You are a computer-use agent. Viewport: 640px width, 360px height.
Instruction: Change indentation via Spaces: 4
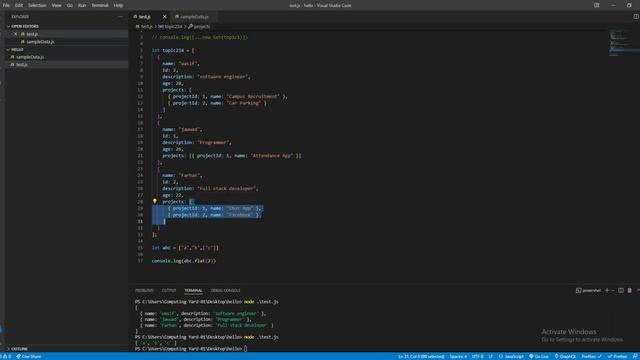(x=458, y=356)
